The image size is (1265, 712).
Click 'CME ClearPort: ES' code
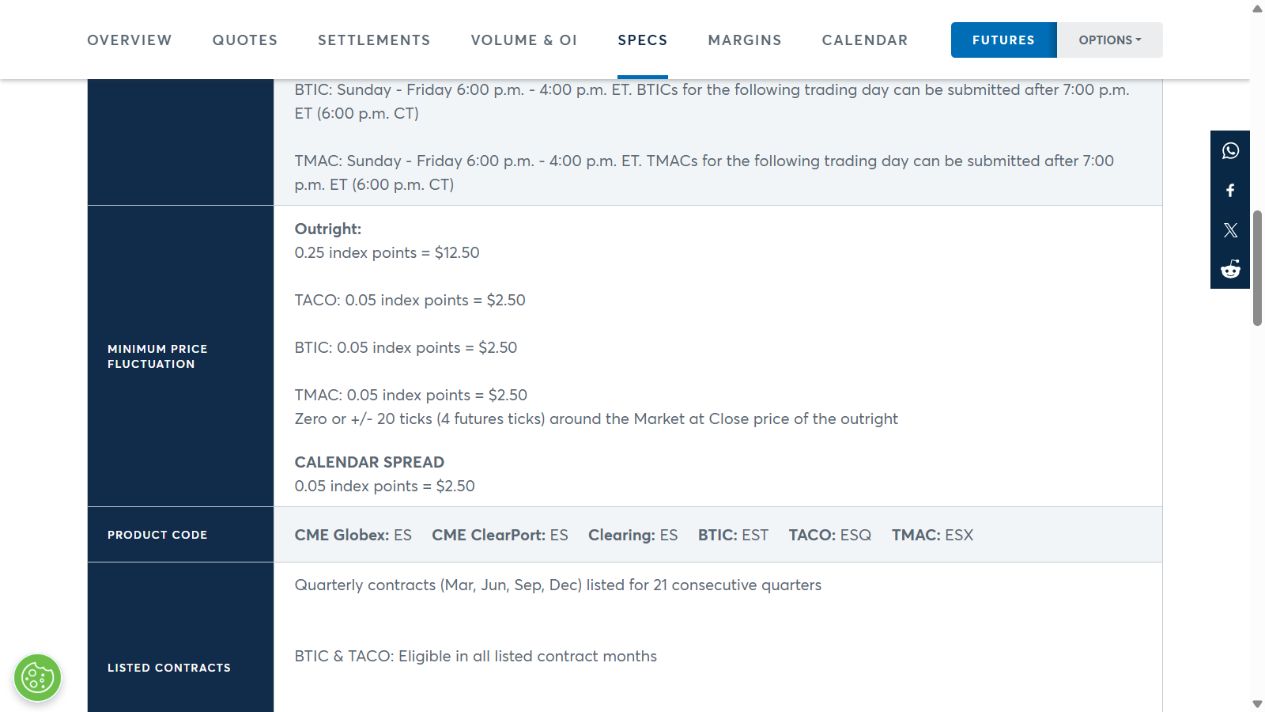[500, 535]
